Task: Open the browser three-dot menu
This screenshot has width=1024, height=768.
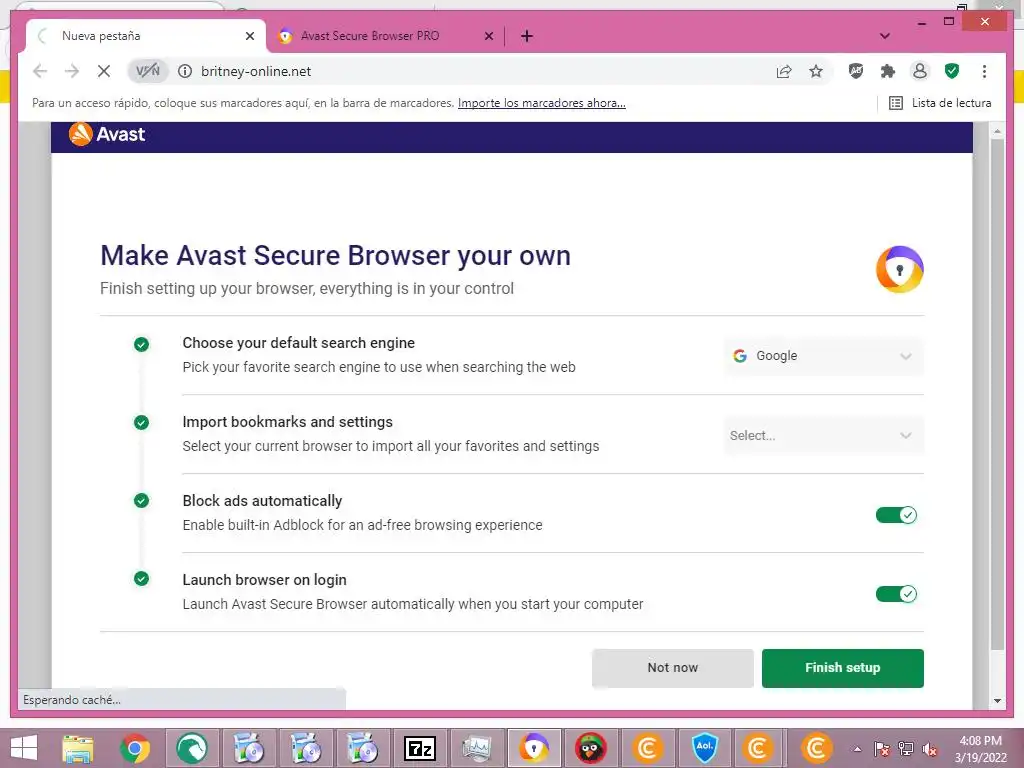Action: point(984,71)
